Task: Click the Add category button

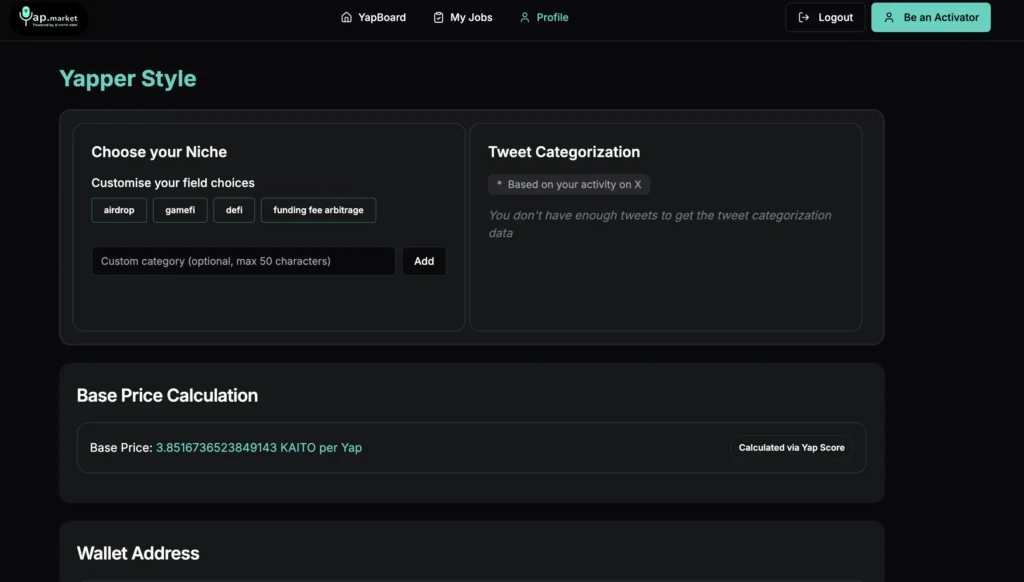Action: click(x=424, y=261)
